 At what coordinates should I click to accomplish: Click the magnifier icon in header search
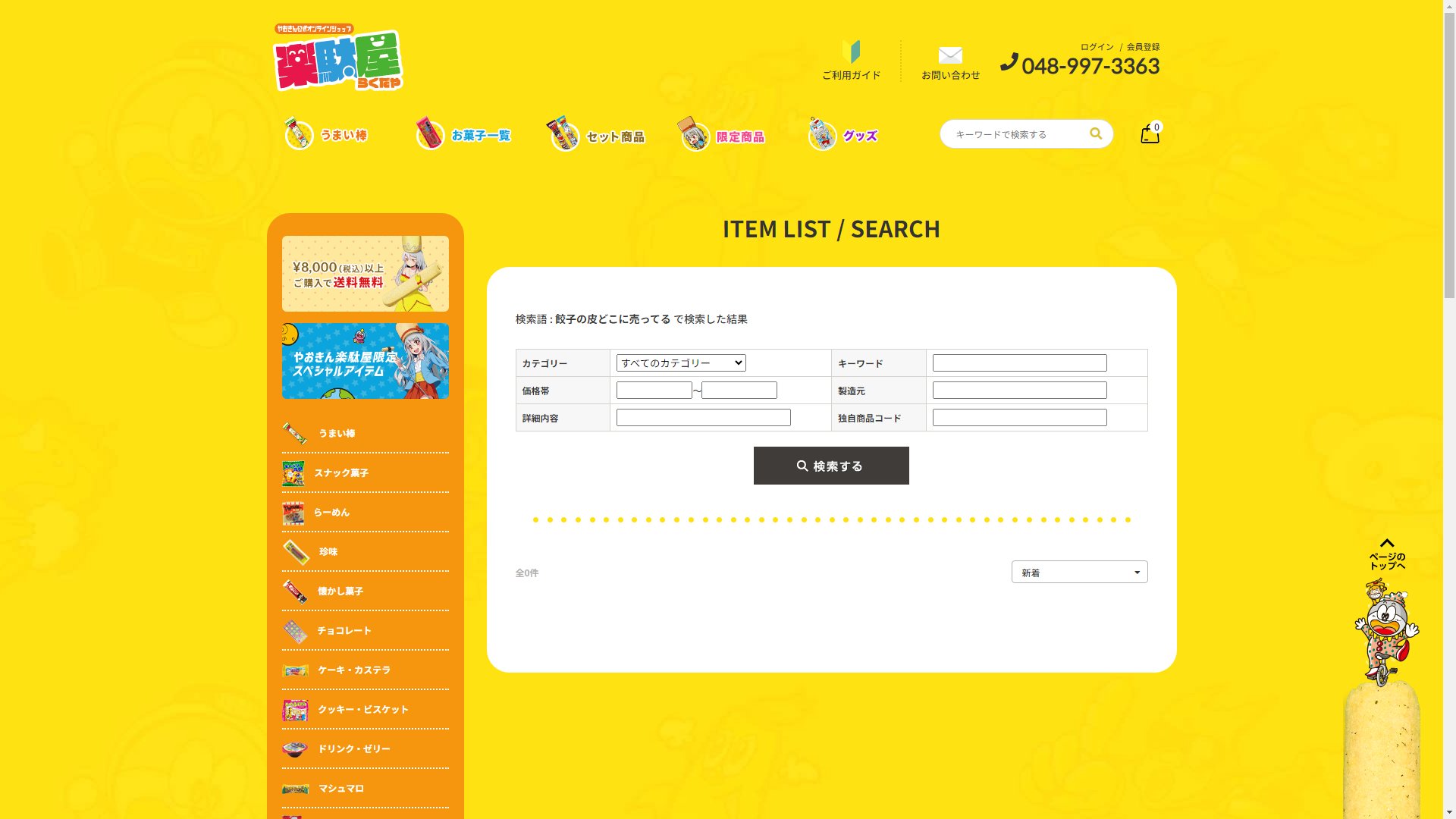click(1096, 133)
